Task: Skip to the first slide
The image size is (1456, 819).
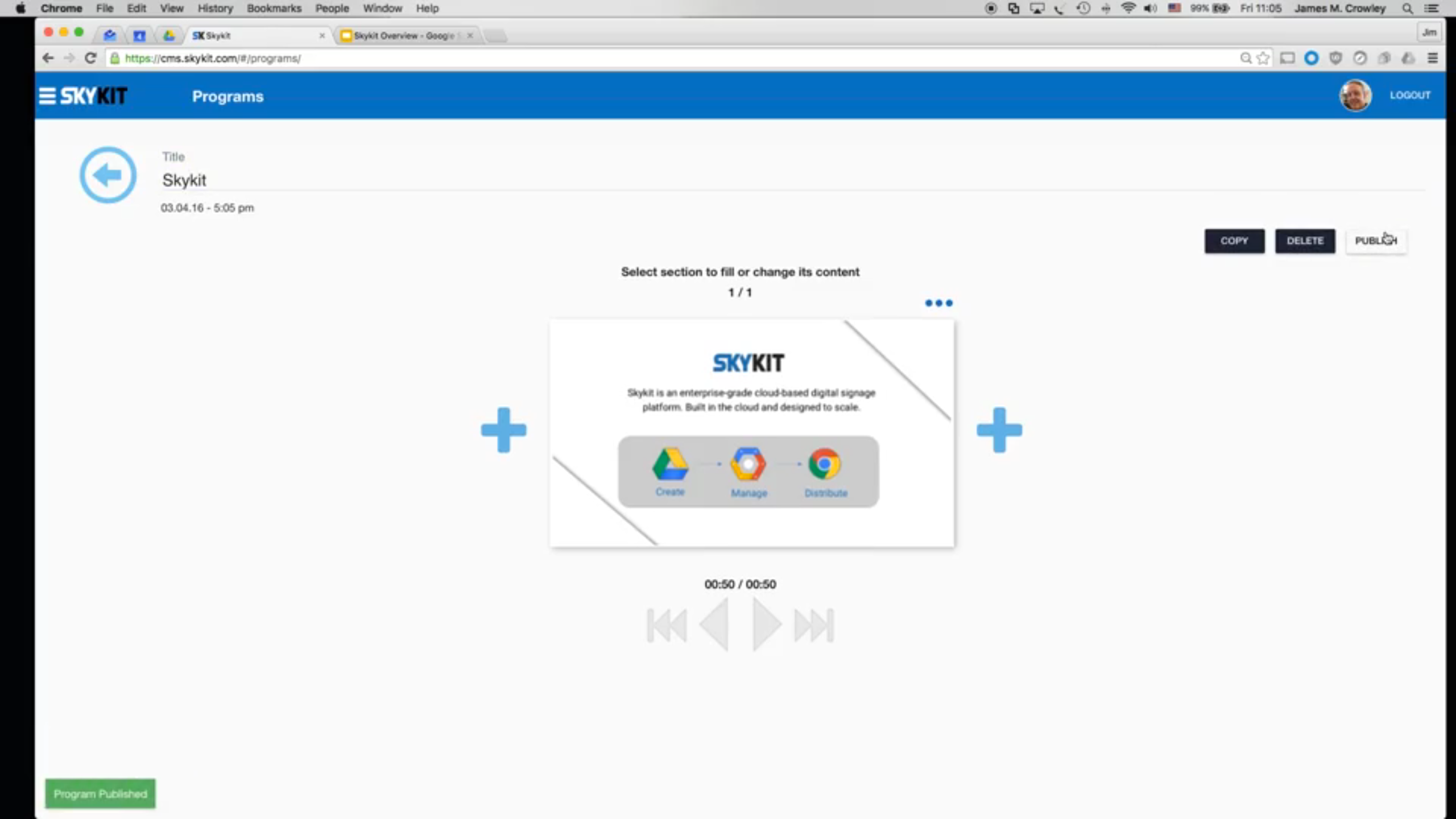Action: point(667,625)
